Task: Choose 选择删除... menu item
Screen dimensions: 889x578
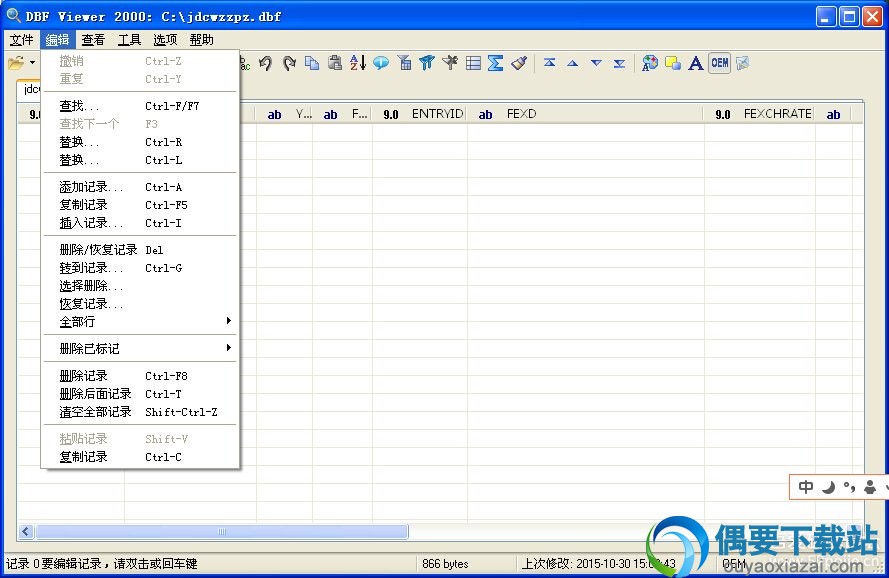Action: click(x=140, y=286)
